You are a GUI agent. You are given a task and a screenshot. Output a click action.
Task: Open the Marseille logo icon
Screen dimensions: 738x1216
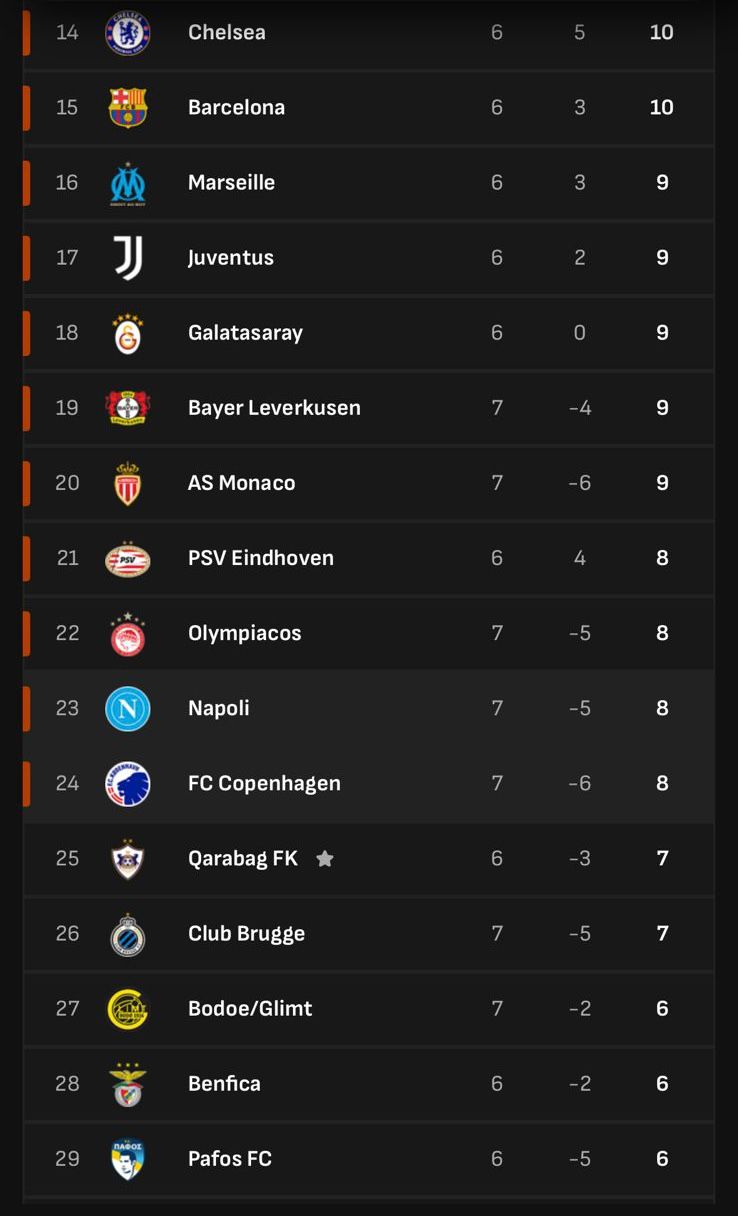tap(128, 183)
